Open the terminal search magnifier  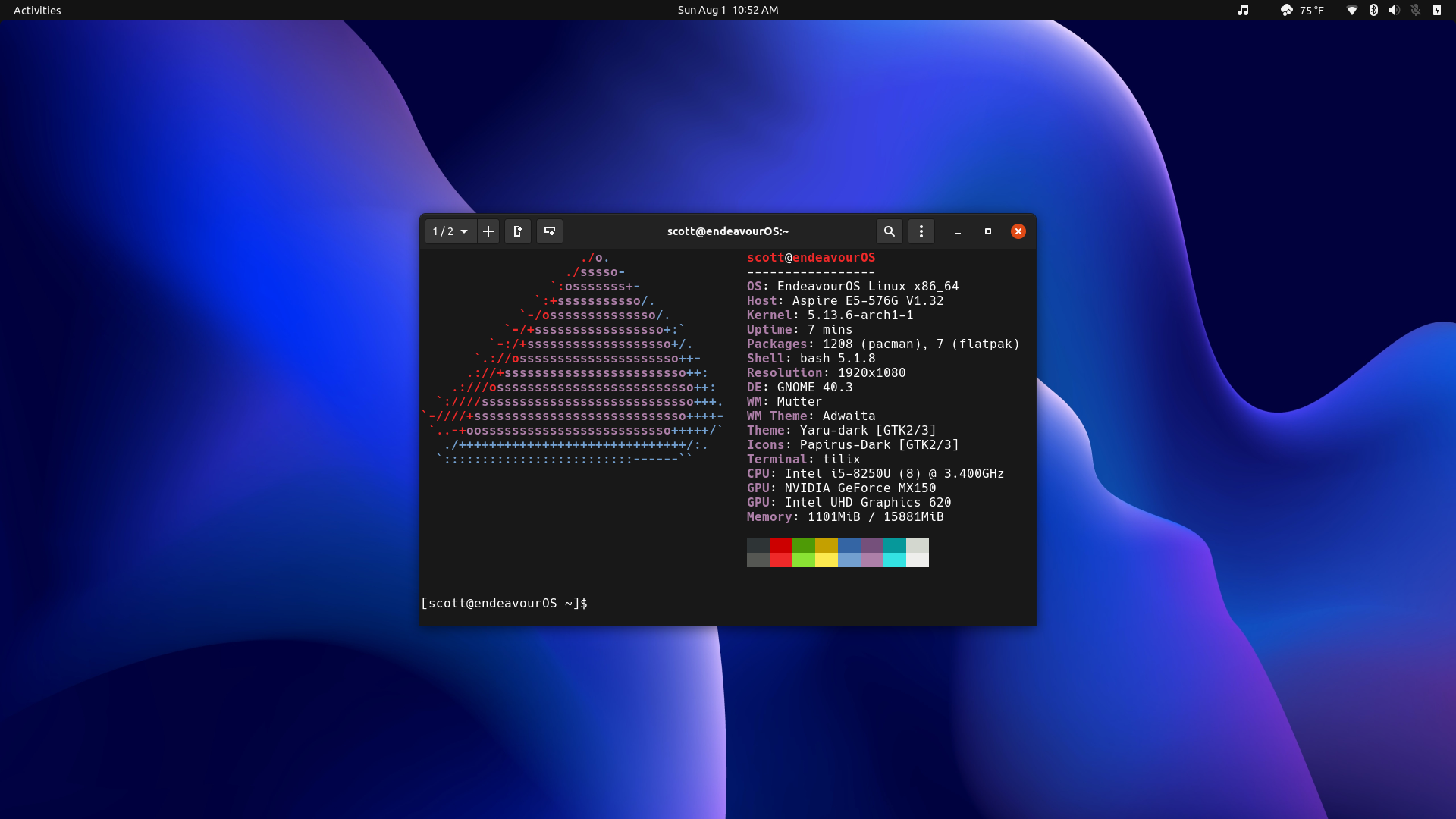(889, 231)
